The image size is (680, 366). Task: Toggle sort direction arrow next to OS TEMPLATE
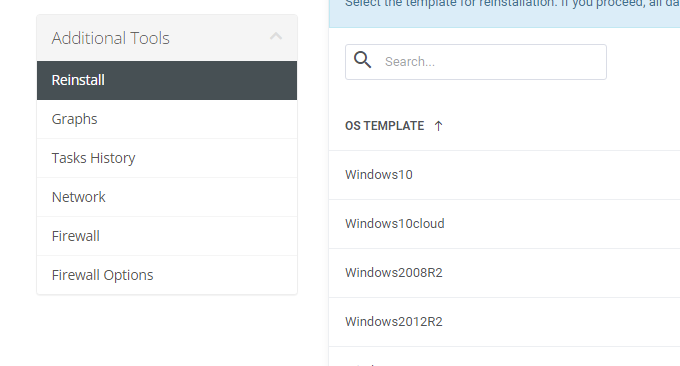pos(438,126)
